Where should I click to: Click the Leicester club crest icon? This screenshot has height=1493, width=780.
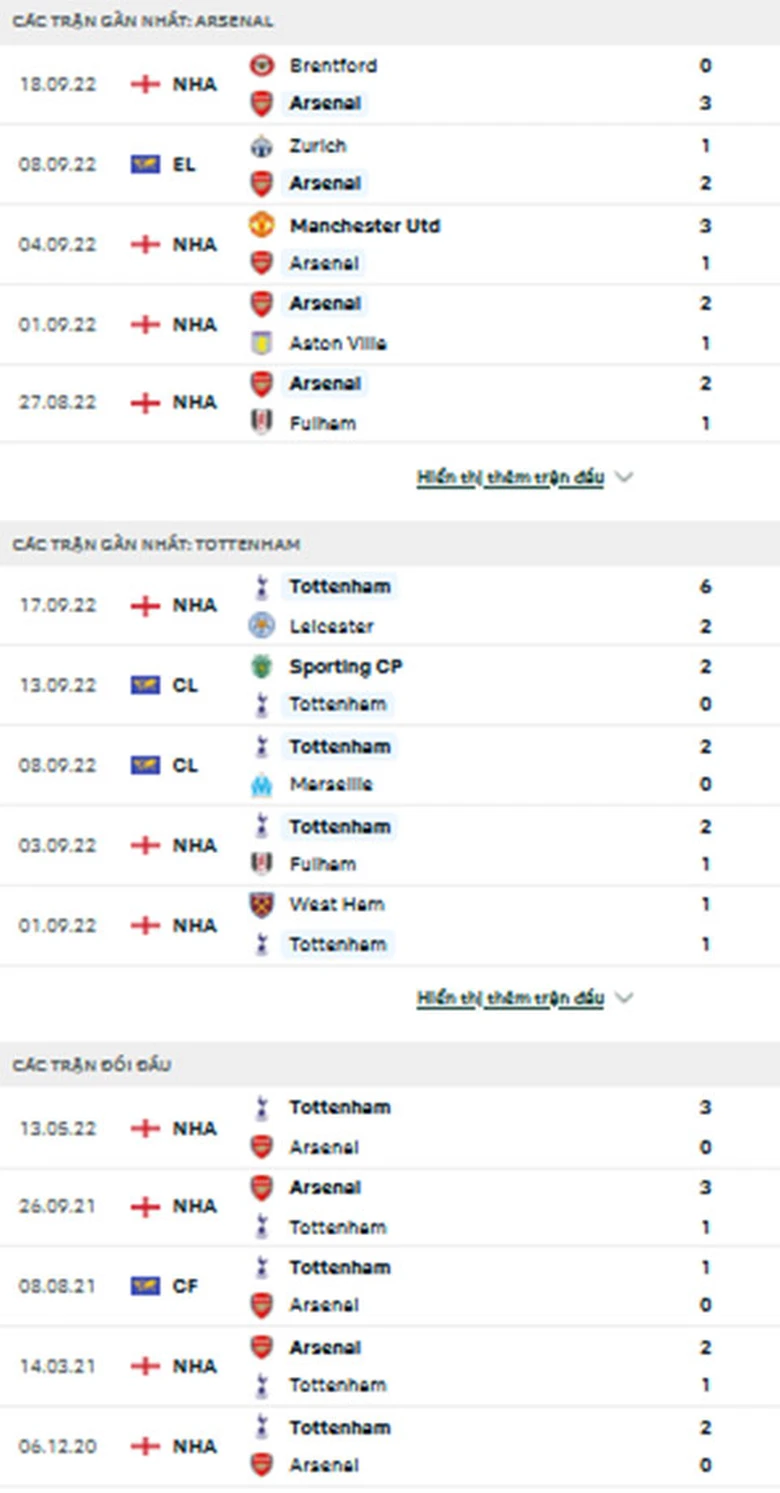pos(261,627)
